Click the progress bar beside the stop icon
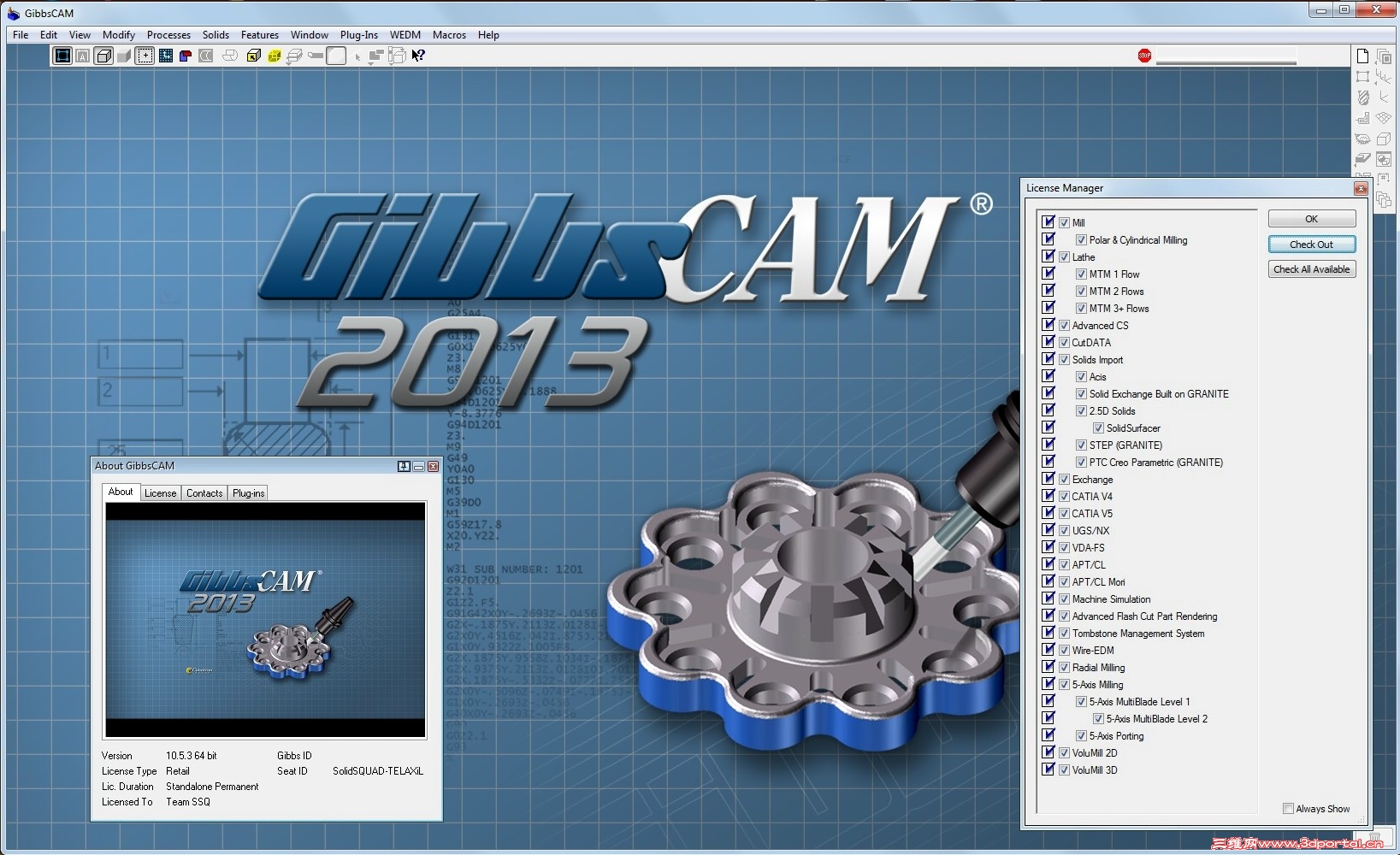The height and width of the screenshot is (855, 1400). 1226,57
